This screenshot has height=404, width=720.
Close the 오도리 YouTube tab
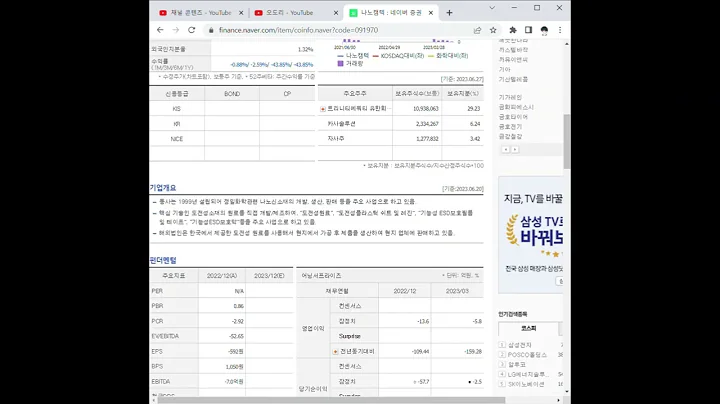coord(336,13)
